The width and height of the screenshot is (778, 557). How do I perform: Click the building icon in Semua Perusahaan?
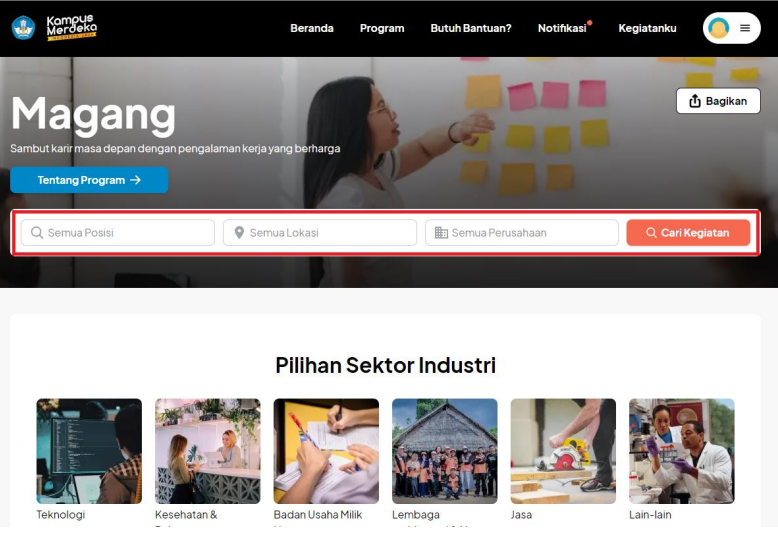(x=441, y=233)
